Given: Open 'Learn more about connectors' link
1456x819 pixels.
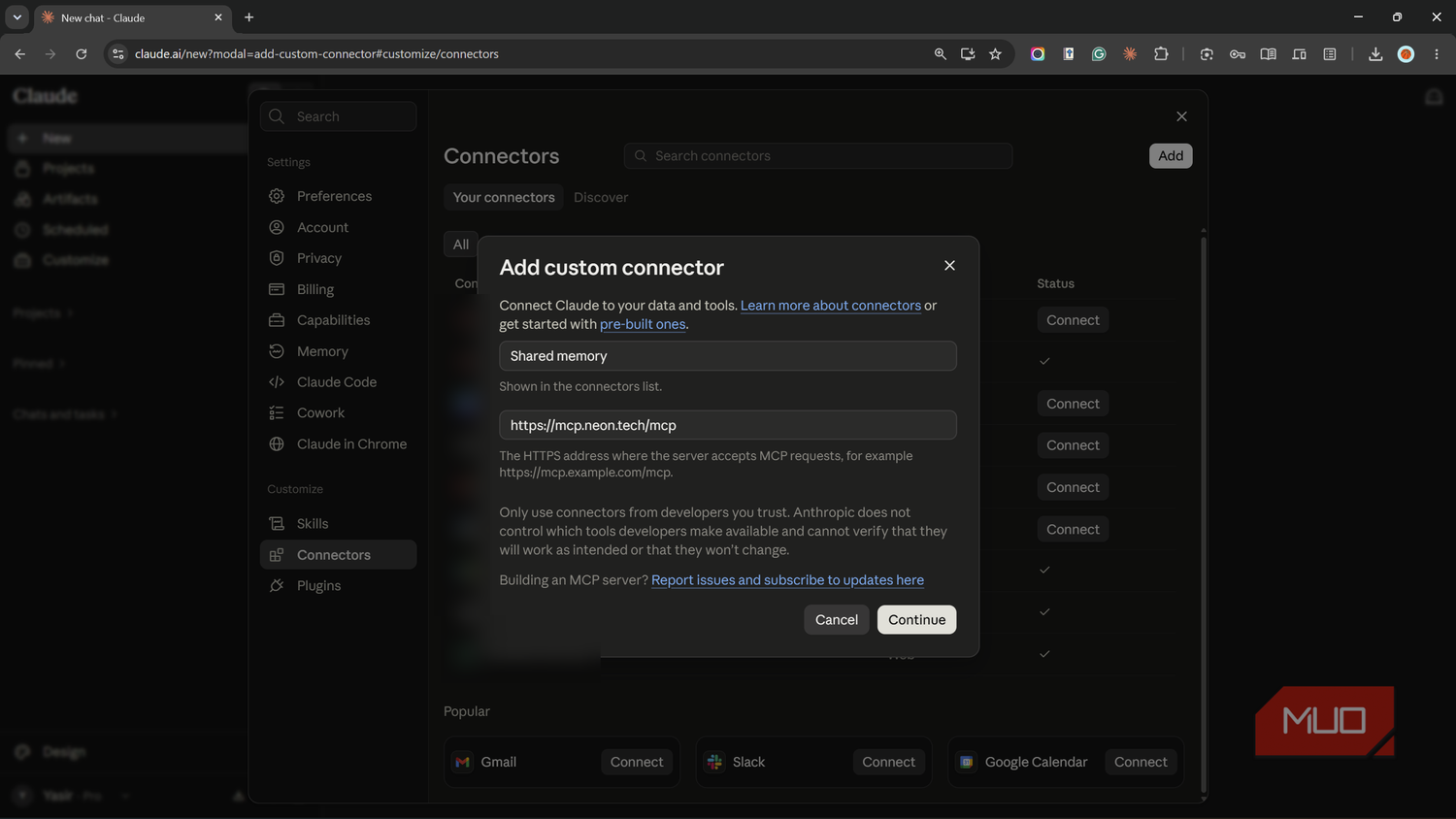Looking at the screenshot, I should pyautogui.click(x=831, y=306).
